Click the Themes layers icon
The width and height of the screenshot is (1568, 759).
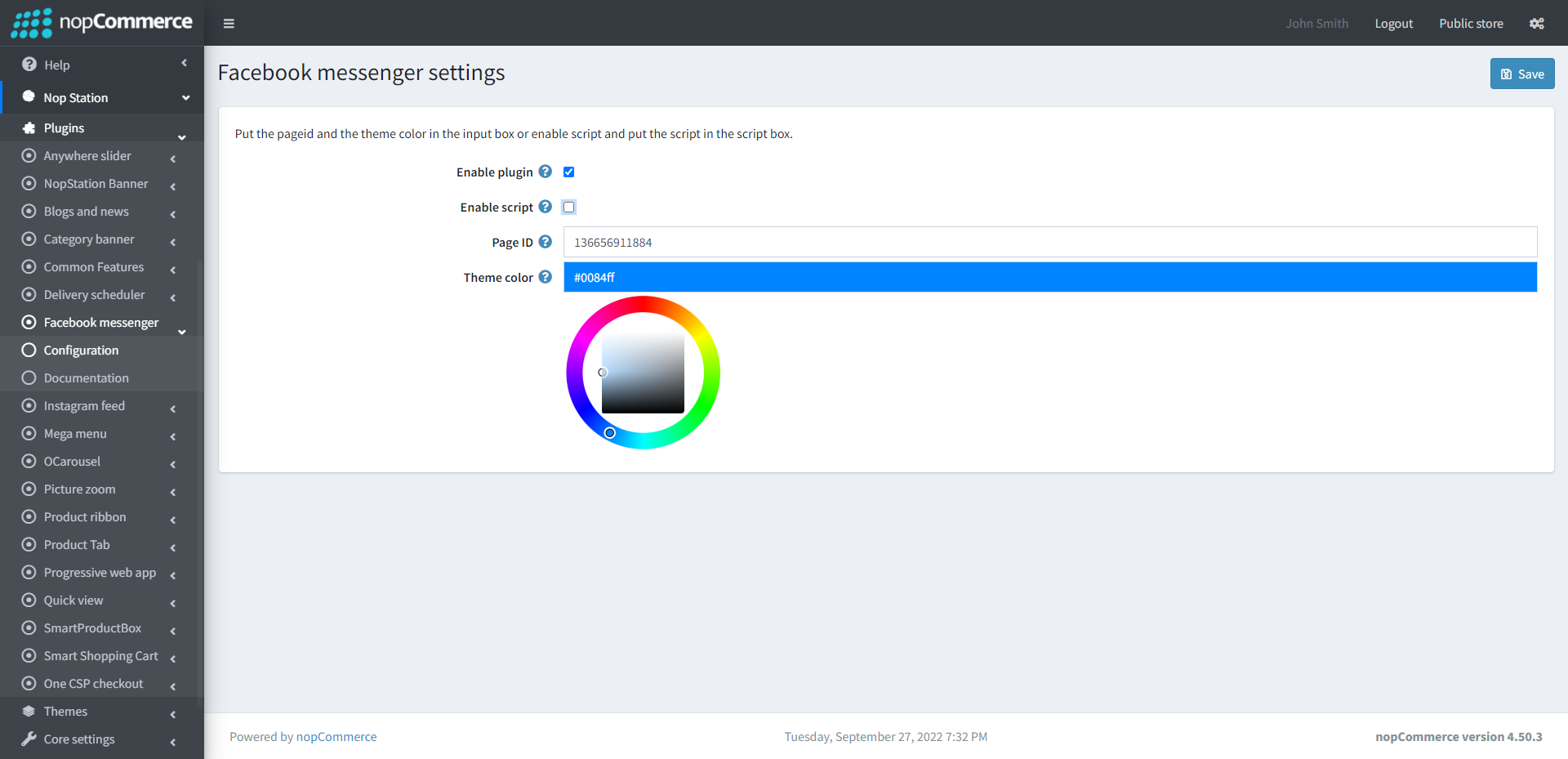pyautogui.click(x=29, y=712)
